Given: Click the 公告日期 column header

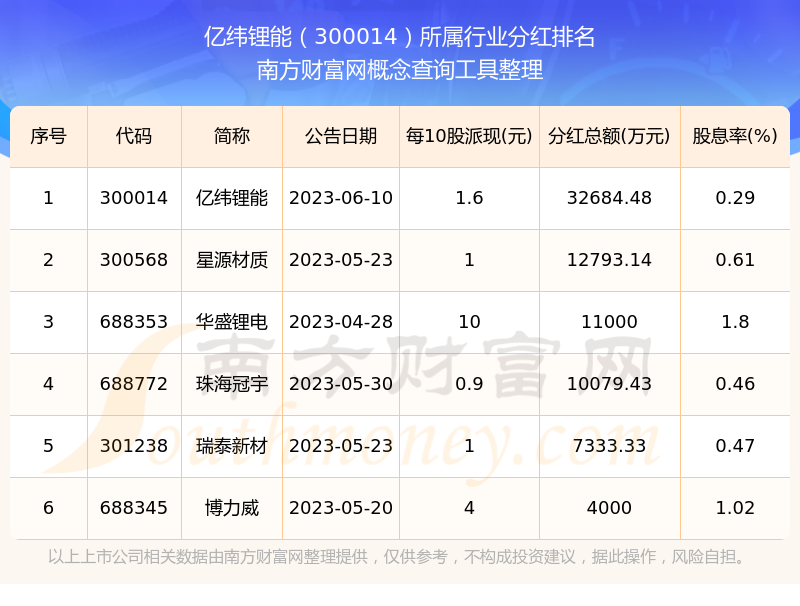Looking at the screenshot, I should [x=341, y=136].
